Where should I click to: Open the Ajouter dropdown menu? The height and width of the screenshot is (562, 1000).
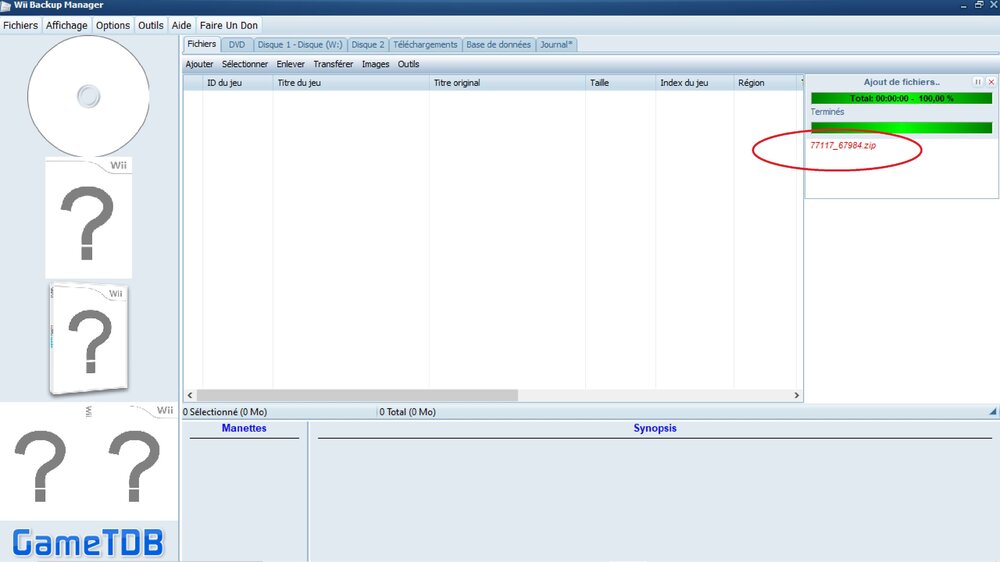(199, 64)
